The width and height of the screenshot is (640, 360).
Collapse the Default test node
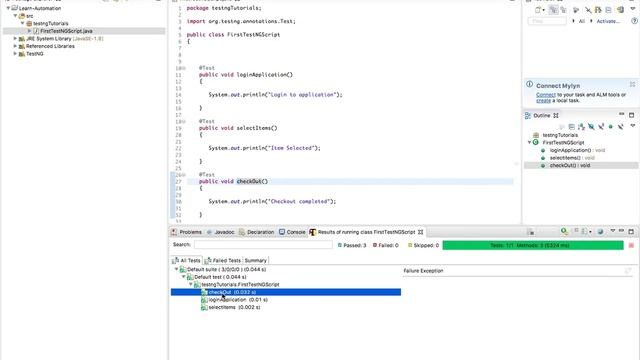184,277
